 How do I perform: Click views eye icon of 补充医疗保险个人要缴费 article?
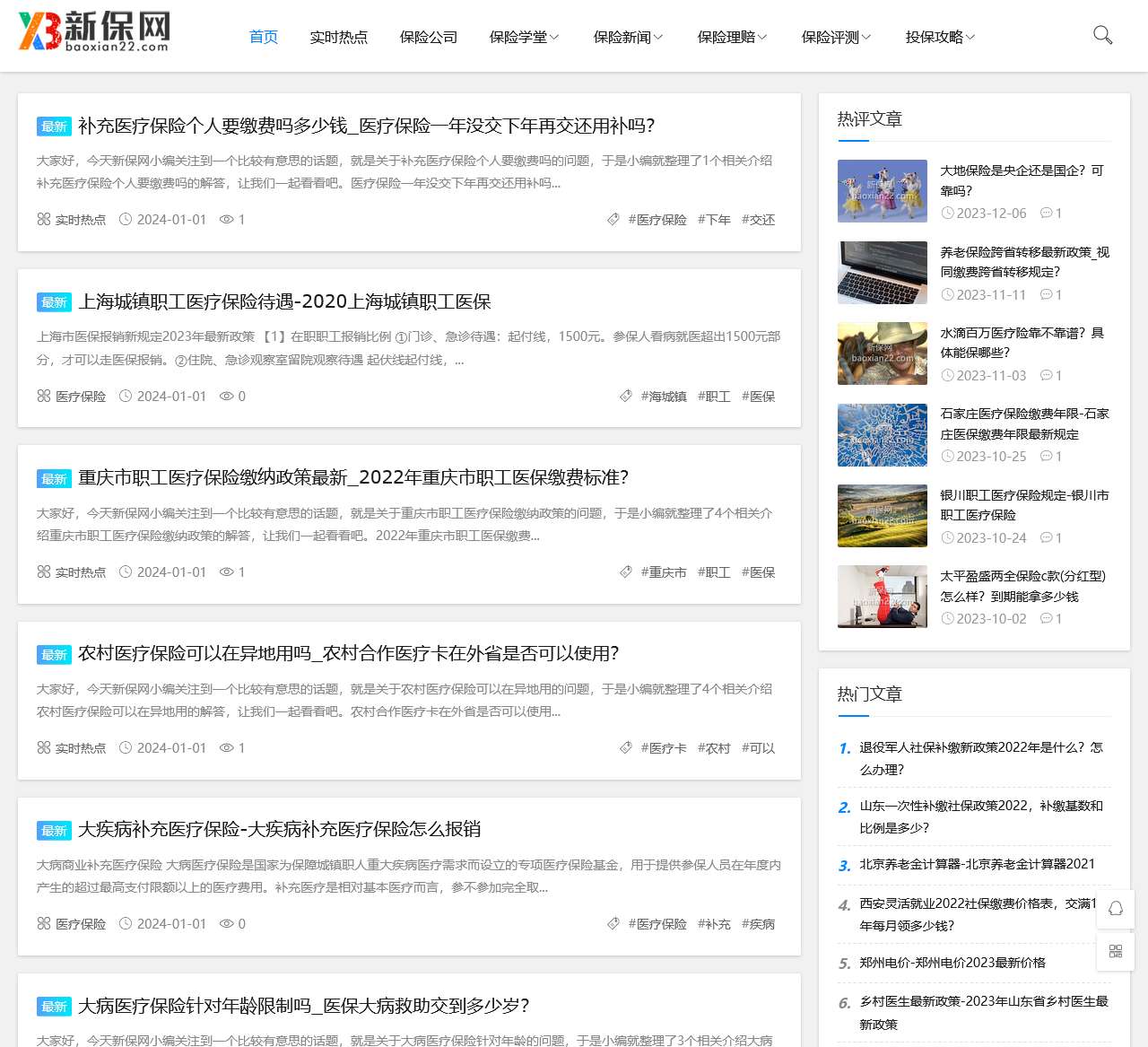(227, 219)
